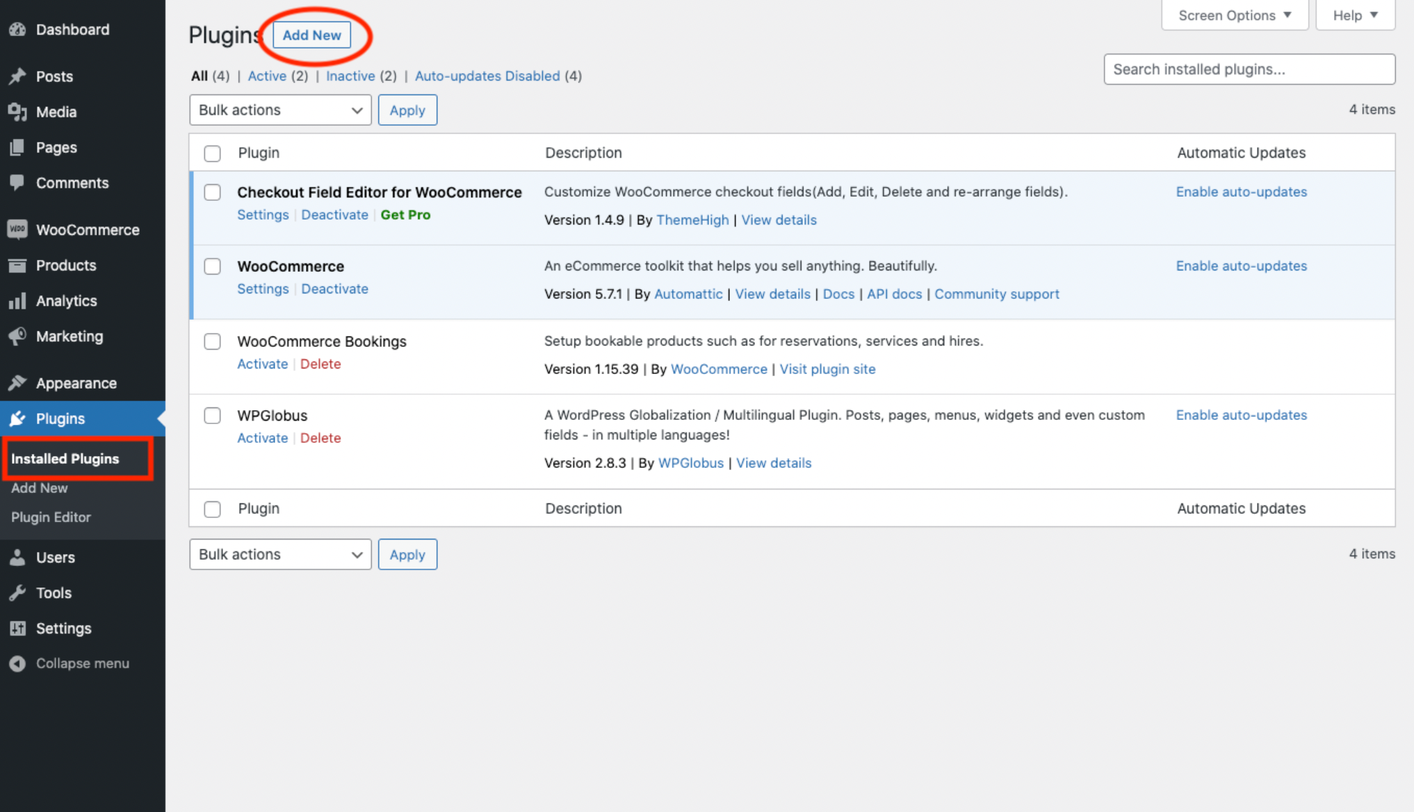Select the WooCommerce Bookings checkbox
Image resolution: width=1414 pixels, height=812 pixels.
point(212,341)
